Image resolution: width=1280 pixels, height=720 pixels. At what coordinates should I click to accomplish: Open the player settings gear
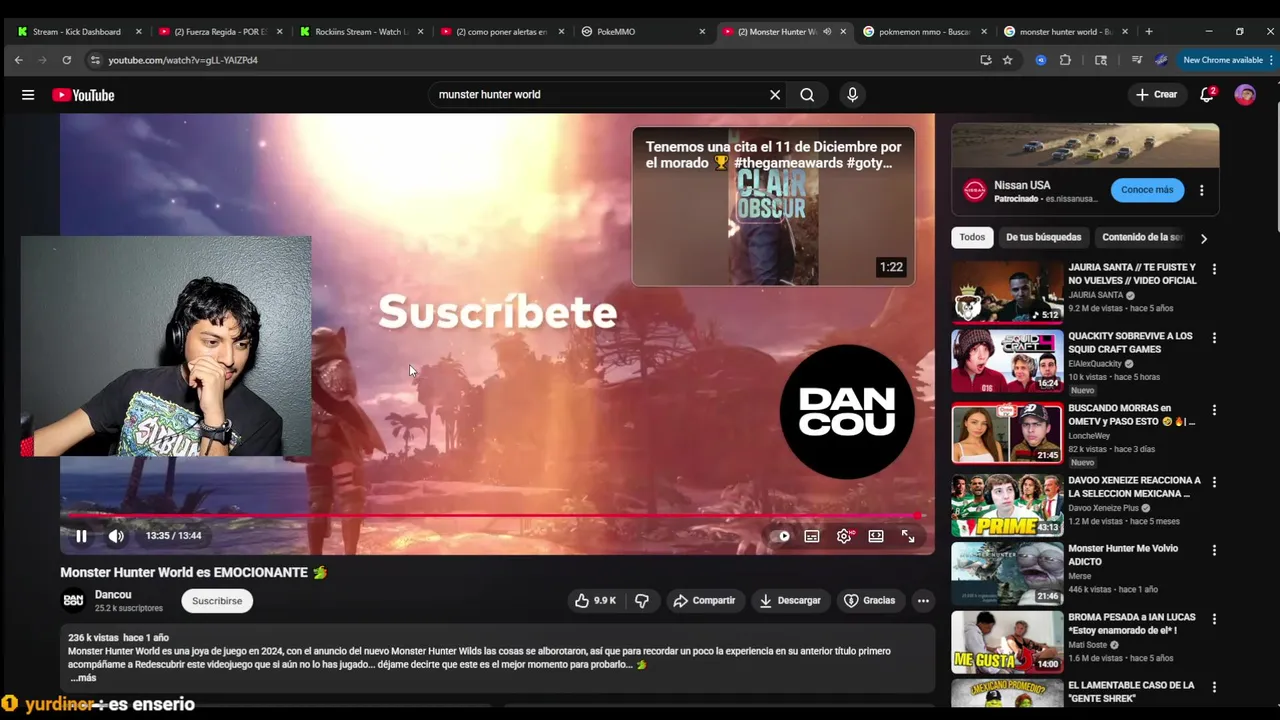coord(844,536)
